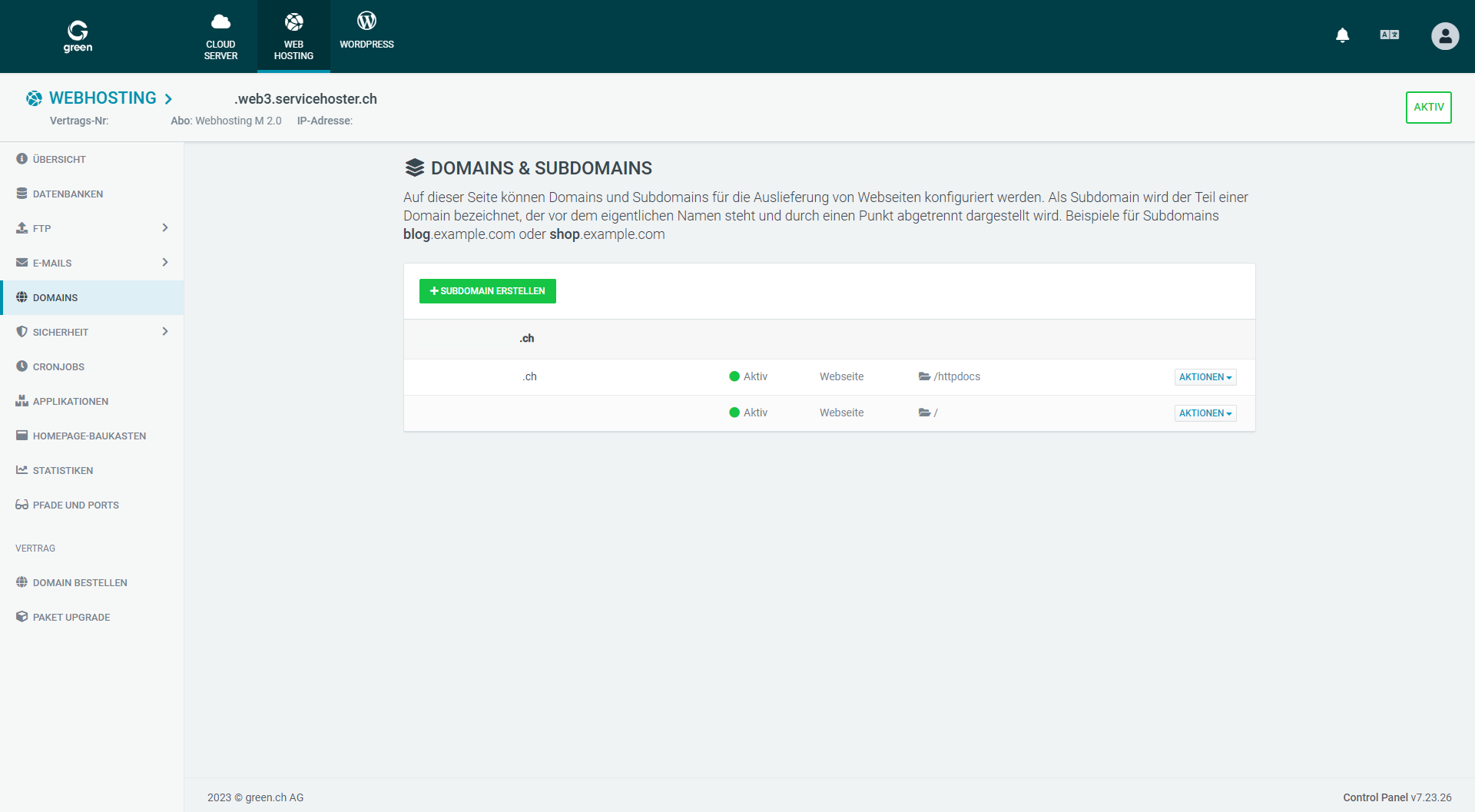The image size is (1475, 812).
Task: Open the user profile avatar
Action: [1445, 36]
